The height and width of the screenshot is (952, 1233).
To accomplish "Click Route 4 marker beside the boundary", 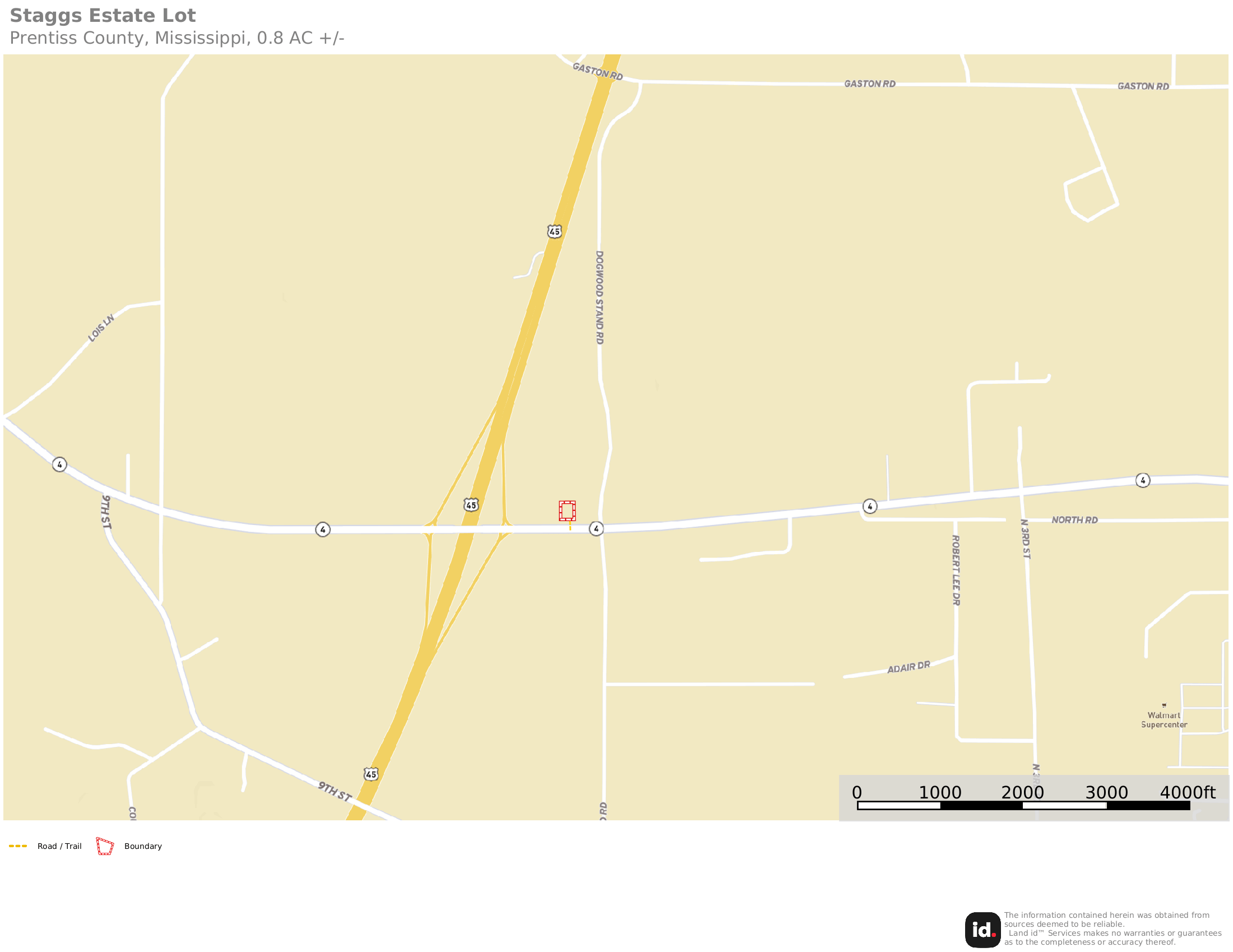I will click(596, 529).
